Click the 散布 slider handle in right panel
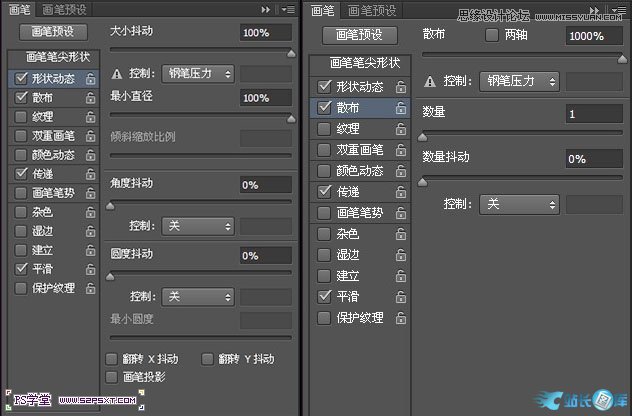This screenshot has height=416, width=632. 622,60
